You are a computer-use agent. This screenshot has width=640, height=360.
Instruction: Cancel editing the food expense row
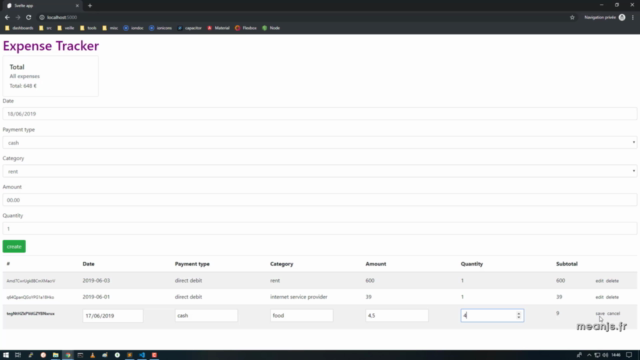coord(613,313)
